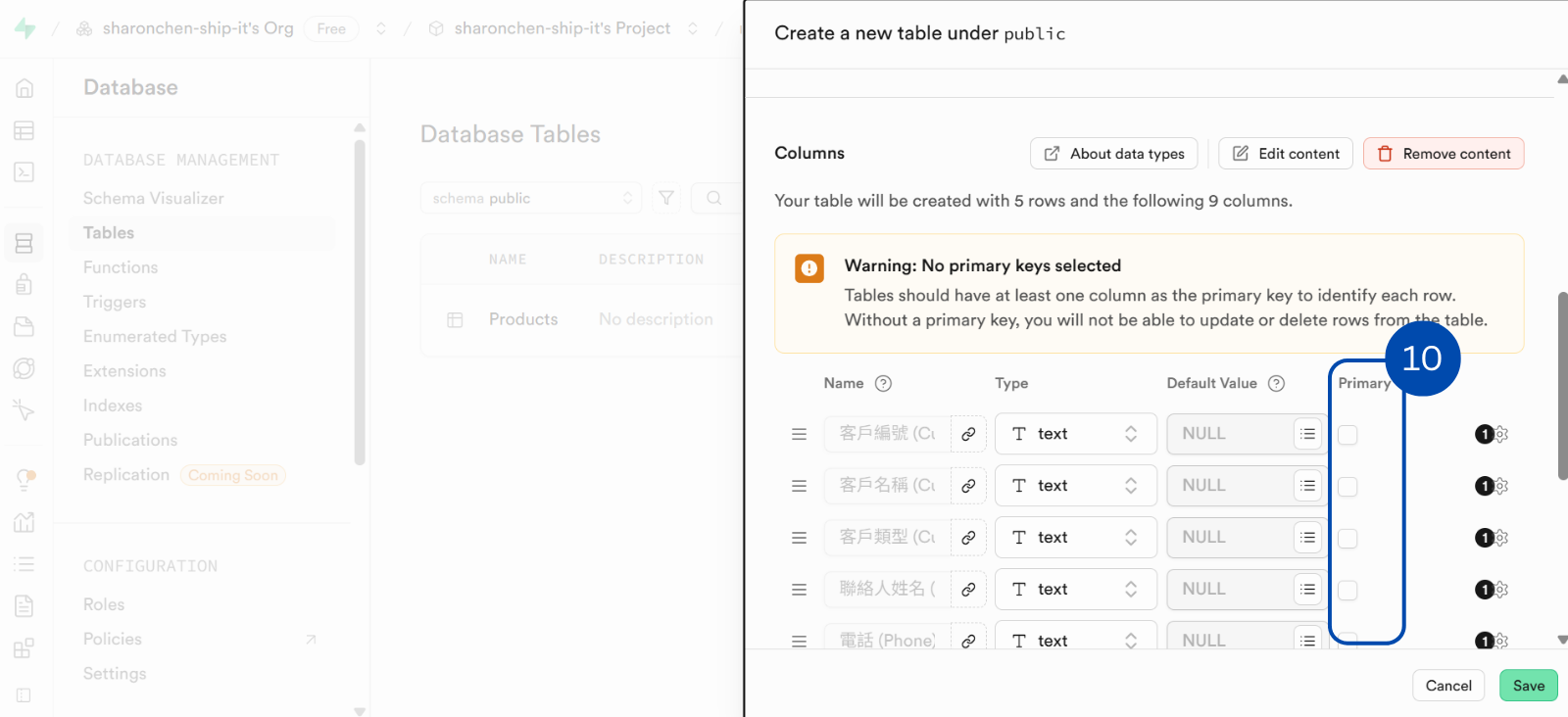The height and width of the screenshot is (717, 1568).
Task: Click the help icon next to Name header
Action: (x=883, y=383)
